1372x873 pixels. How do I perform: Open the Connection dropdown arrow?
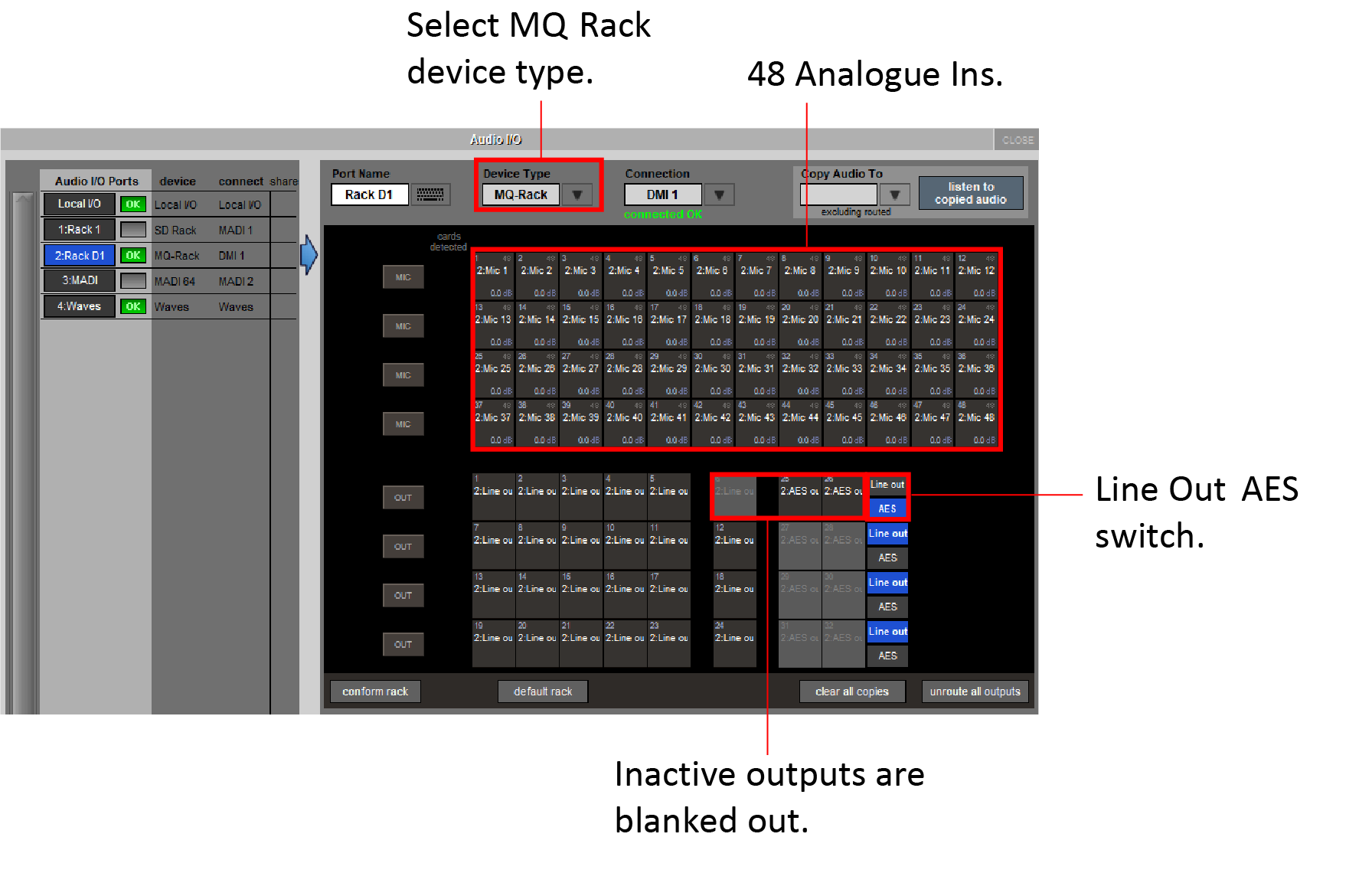click(x=719, y=195)
